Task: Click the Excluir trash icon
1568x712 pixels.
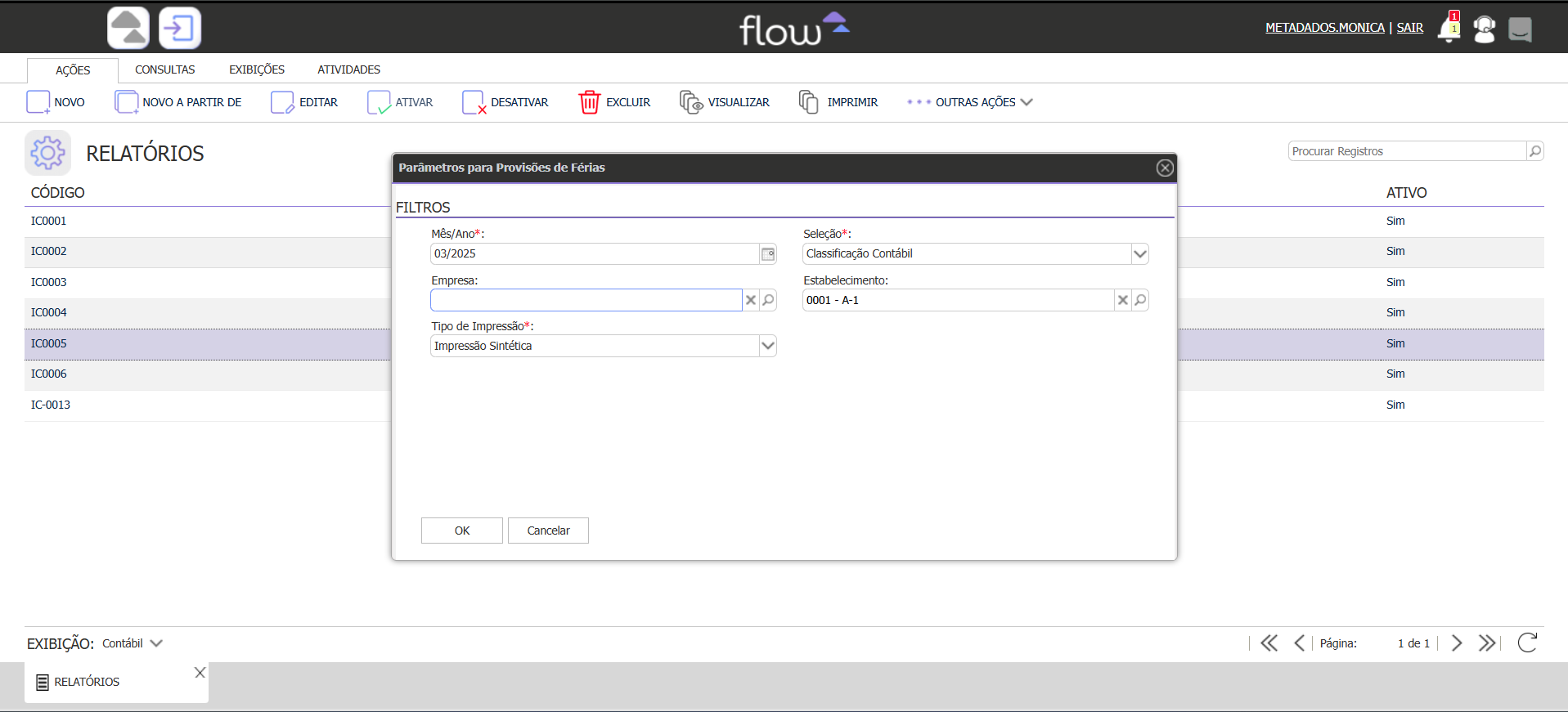Action: [589, 102]
